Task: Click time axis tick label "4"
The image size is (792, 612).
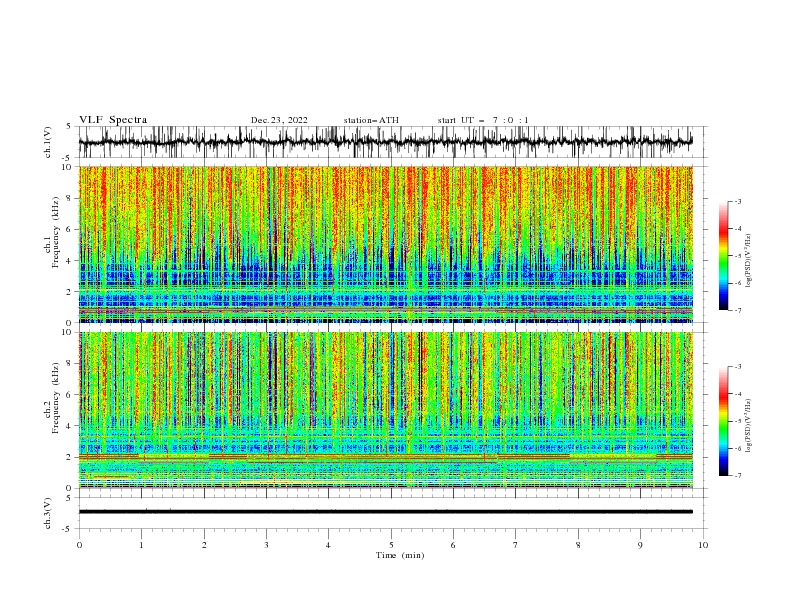Action: pos(328,545)
